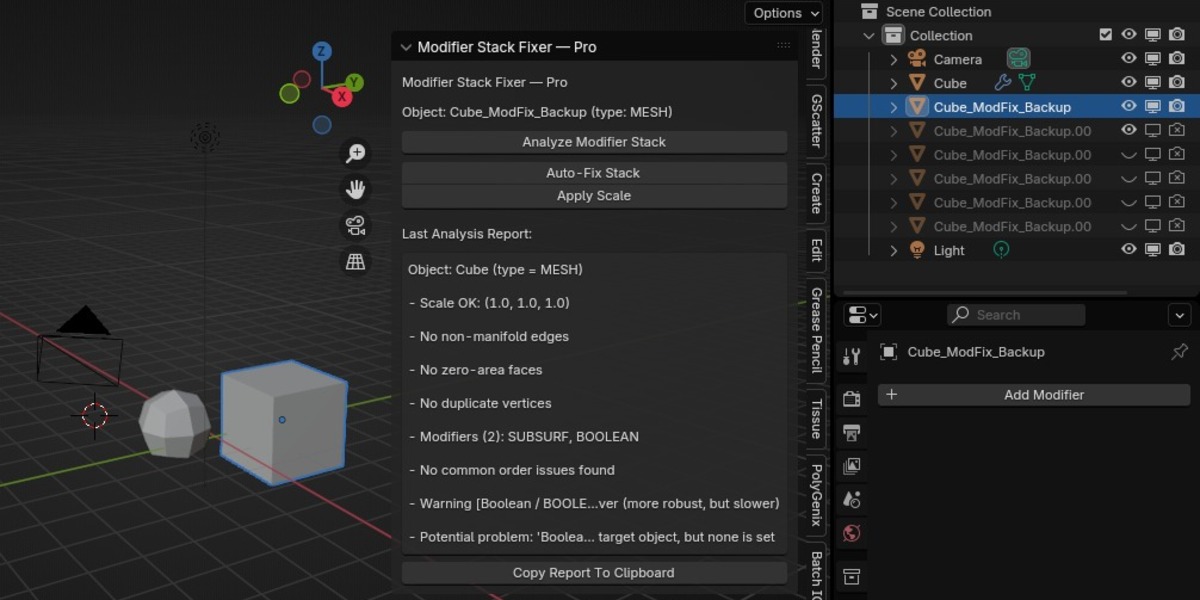The height and width of the screenshot is (600, 1200).
Task: Collapse the Modifier Stack Fixer — Pro panel
Action: pyautogui.click(x=406, y=47)
